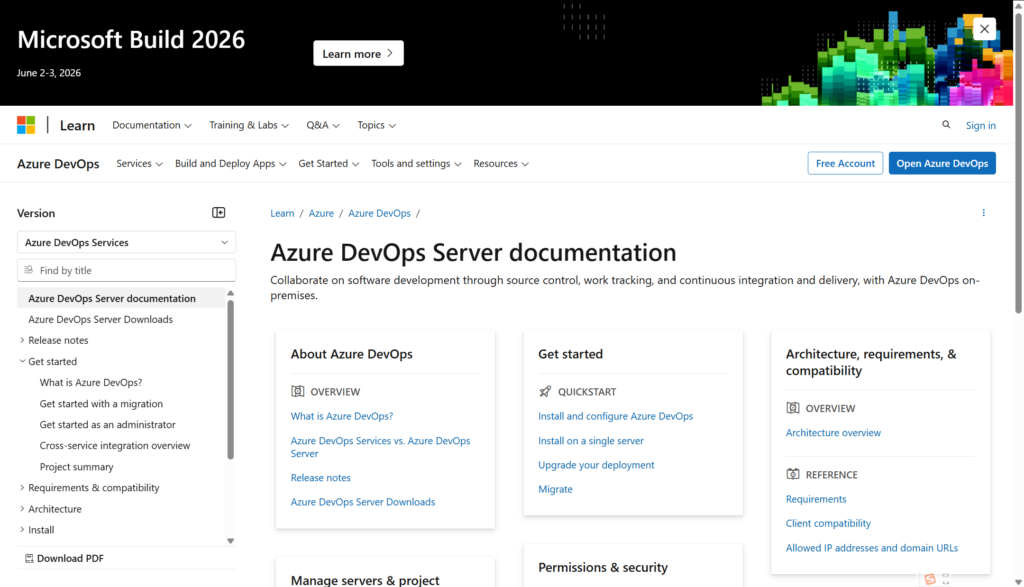Expand the Release notes tree item
The height and width of the screenshot is (587, 1024).
[22, 341]
